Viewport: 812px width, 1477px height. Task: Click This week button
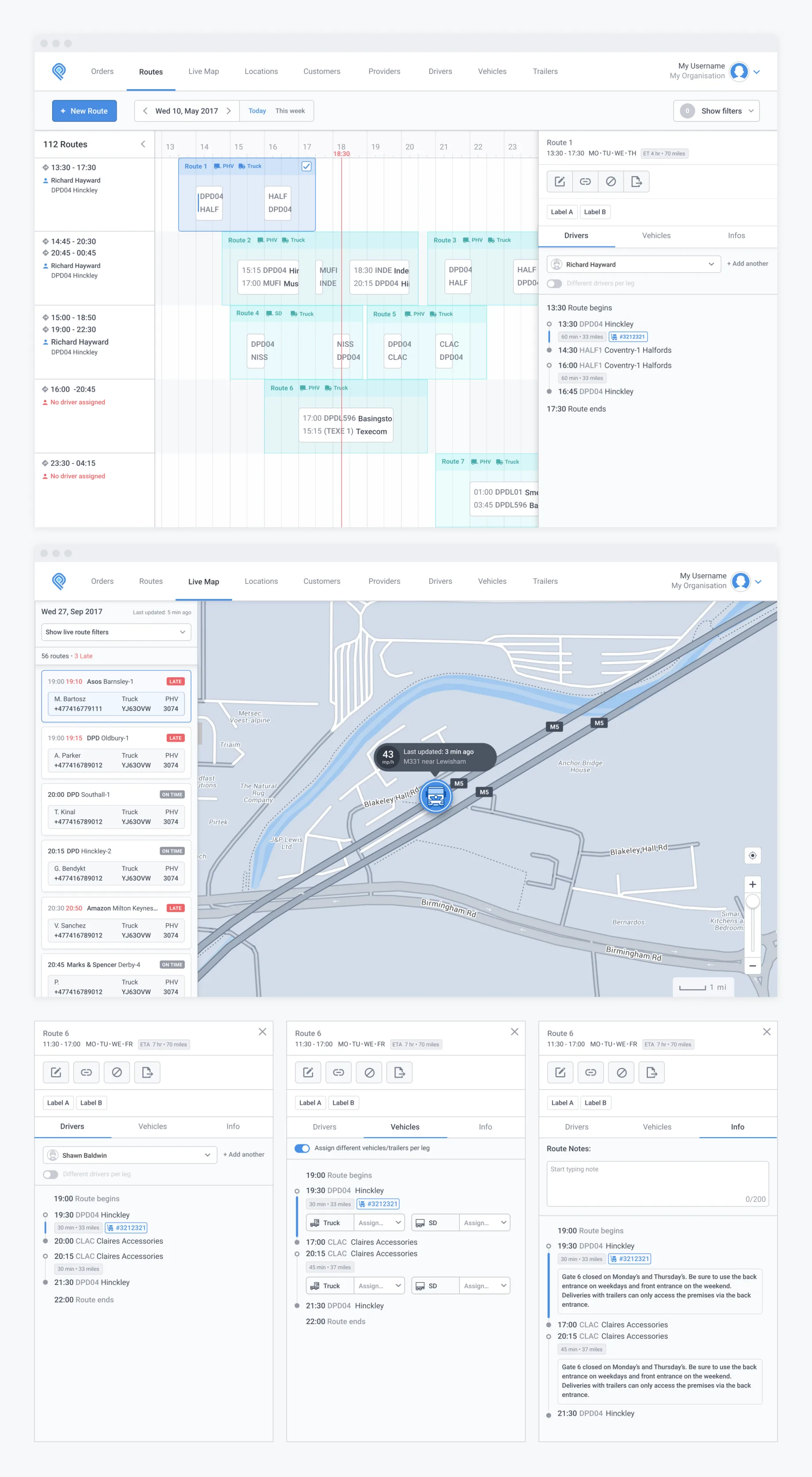[x=290, y=111]
